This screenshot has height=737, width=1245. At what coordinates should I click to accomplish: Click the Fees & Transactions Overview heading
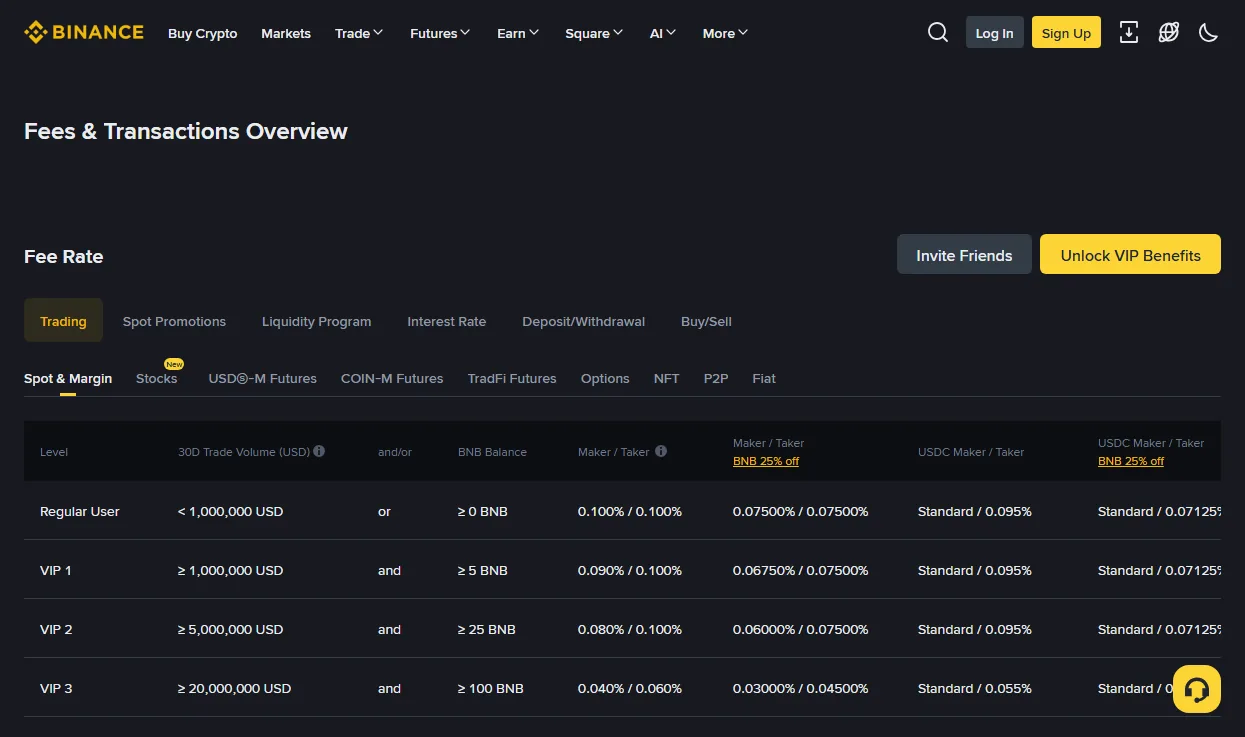[186, 131]
